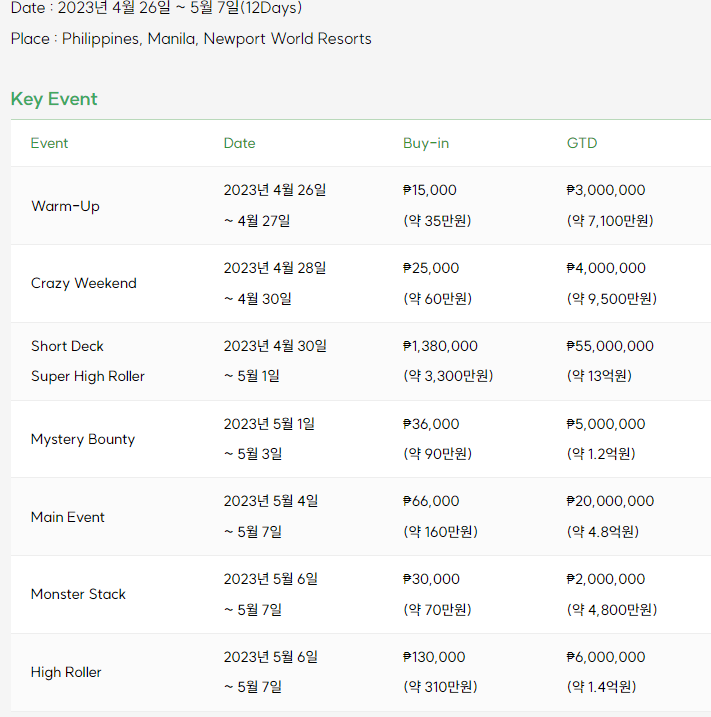The width and height of the screenshot is (711, 717).
Task: Select the Date column header
Action: (x=239, y=143)
